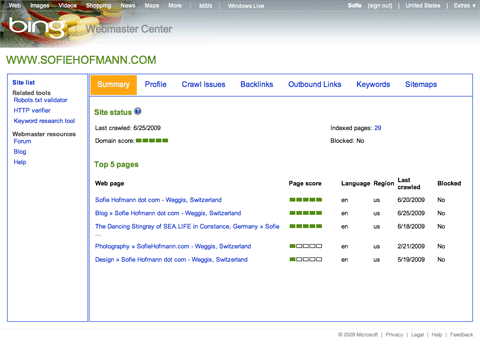
Task: Click the 'Last crawled: 6/25/2009' text
Action: [x=128, y=128]
